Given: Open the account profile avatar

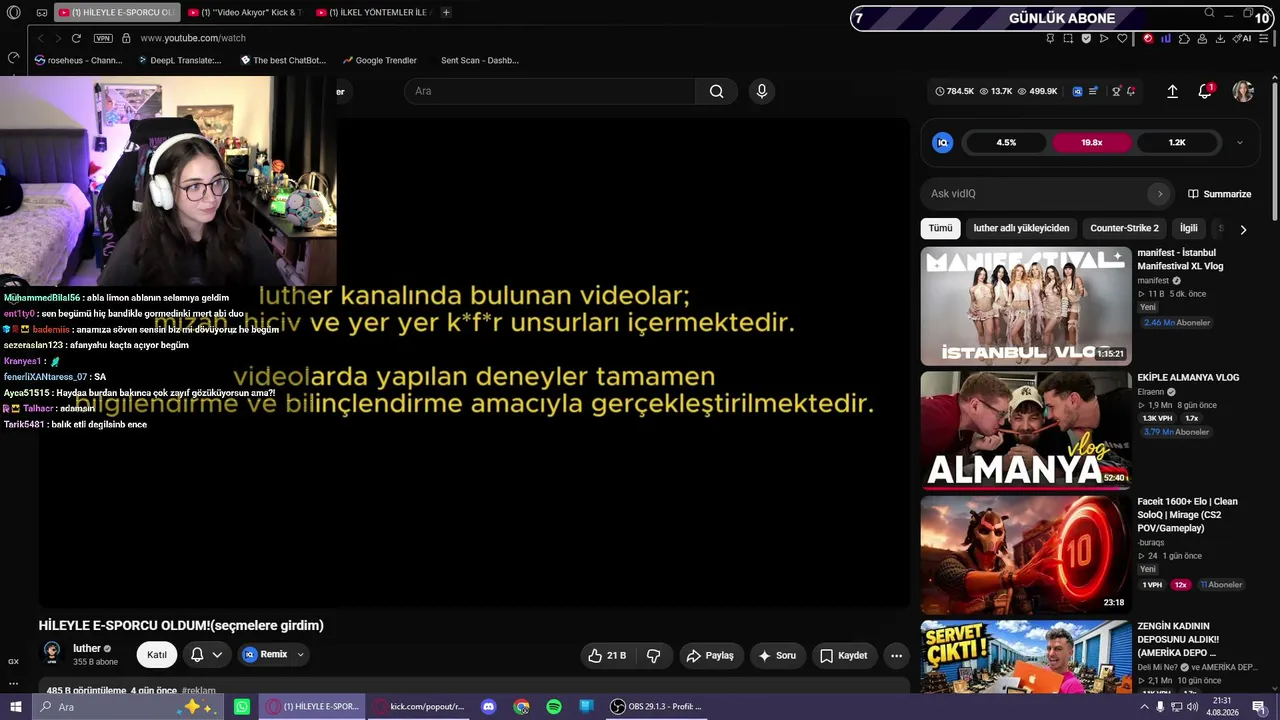Looking at the screenshot, I should pyautogui.click(x=1243, y=91).
